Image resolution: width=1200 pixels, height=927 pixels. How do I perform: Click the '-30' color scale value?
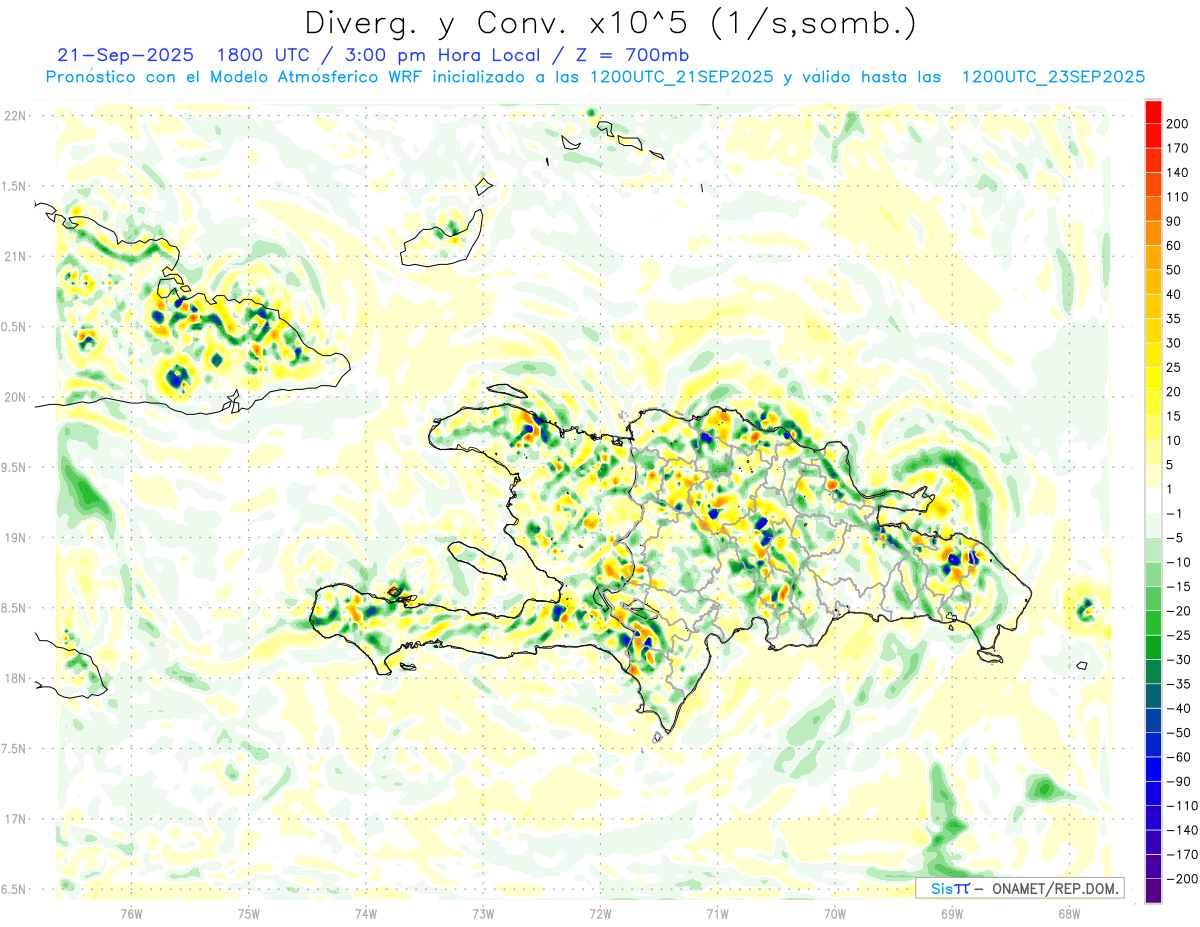coord(1179,660)
